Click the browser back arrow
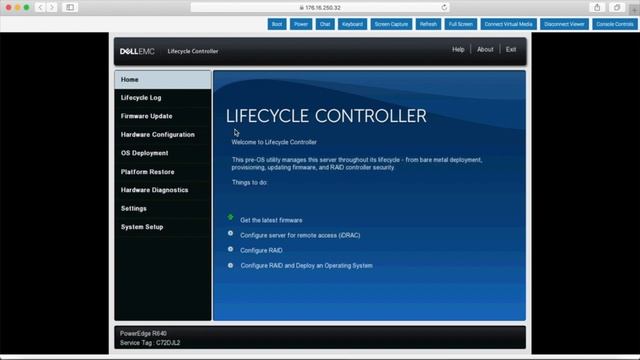The height and width of the screenshot is (360, 640). pos(40,7)
